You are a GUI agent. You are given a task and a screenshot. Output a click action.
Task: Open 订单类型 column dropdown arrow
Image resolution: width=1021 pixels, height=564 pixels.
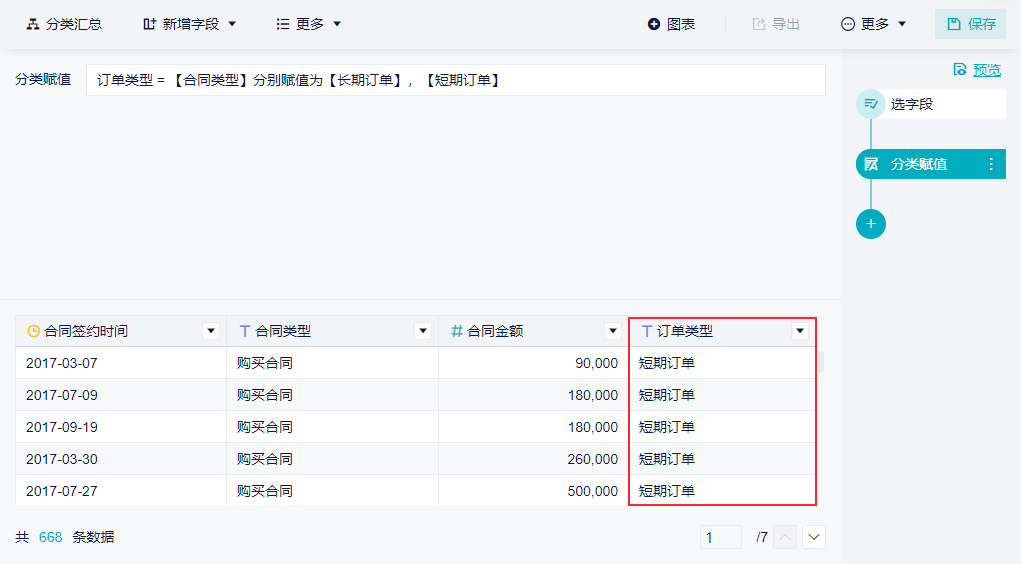click(799, 331)
